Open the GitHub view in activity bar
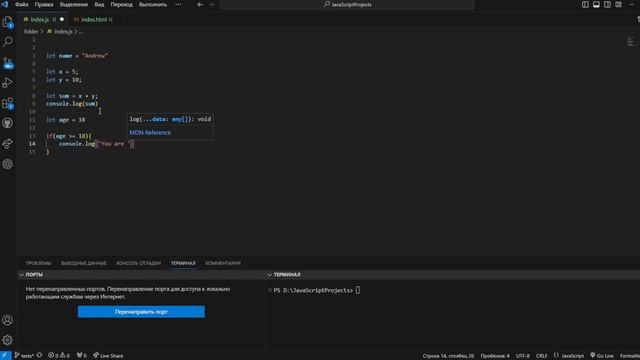This screenshot has height=360, width=640. [8, 123]
